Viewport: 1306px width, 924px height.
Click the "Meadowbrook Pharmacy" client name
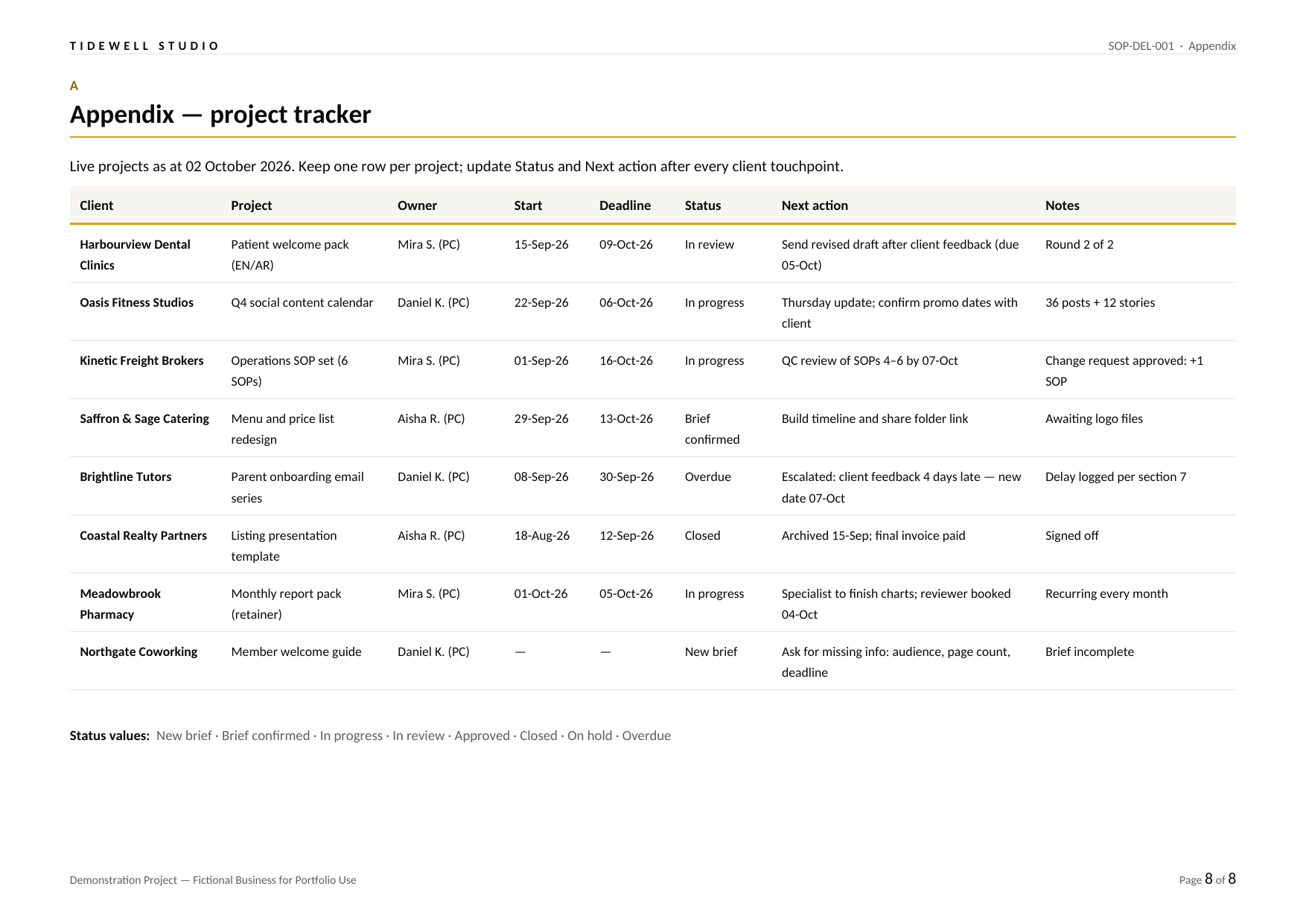pyautogui.click(x=120, y=604)
